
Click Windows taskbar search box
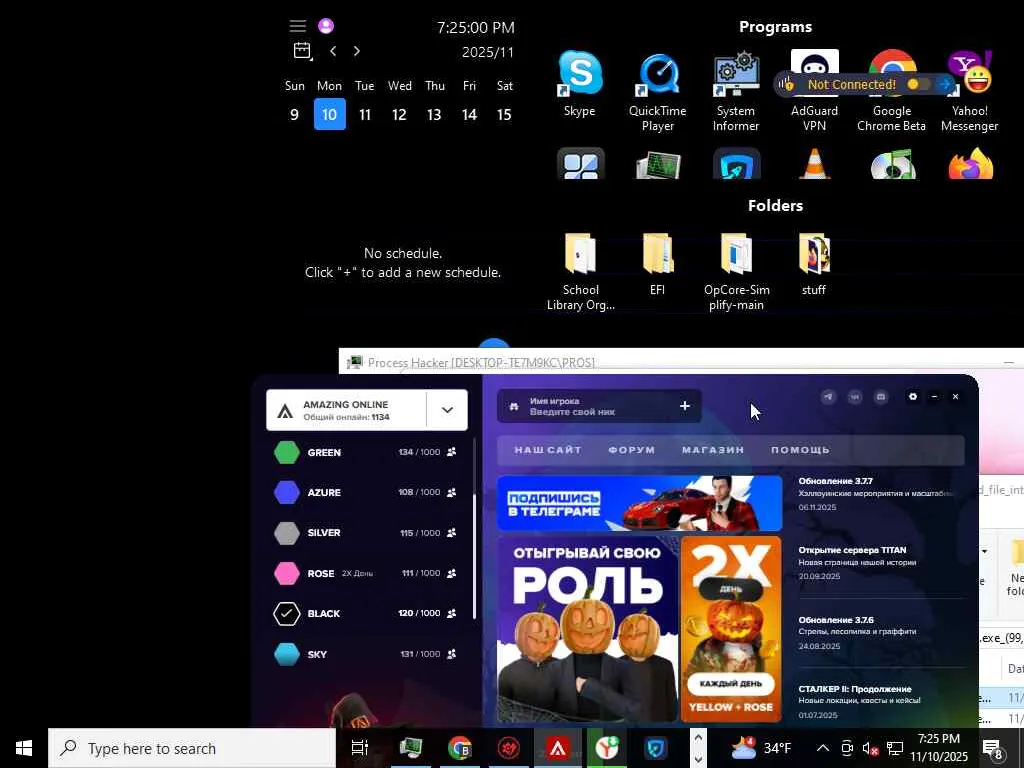click(192, 748)
